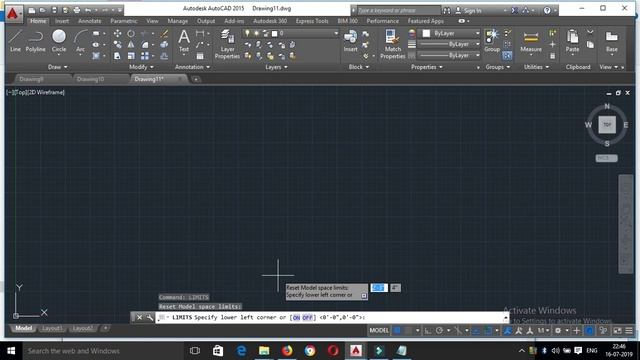Image resolution: width=640 pixels, height=360 pixels.
Task: Toggle Object Snap Tracking in status bar
Action: (476, 330)
